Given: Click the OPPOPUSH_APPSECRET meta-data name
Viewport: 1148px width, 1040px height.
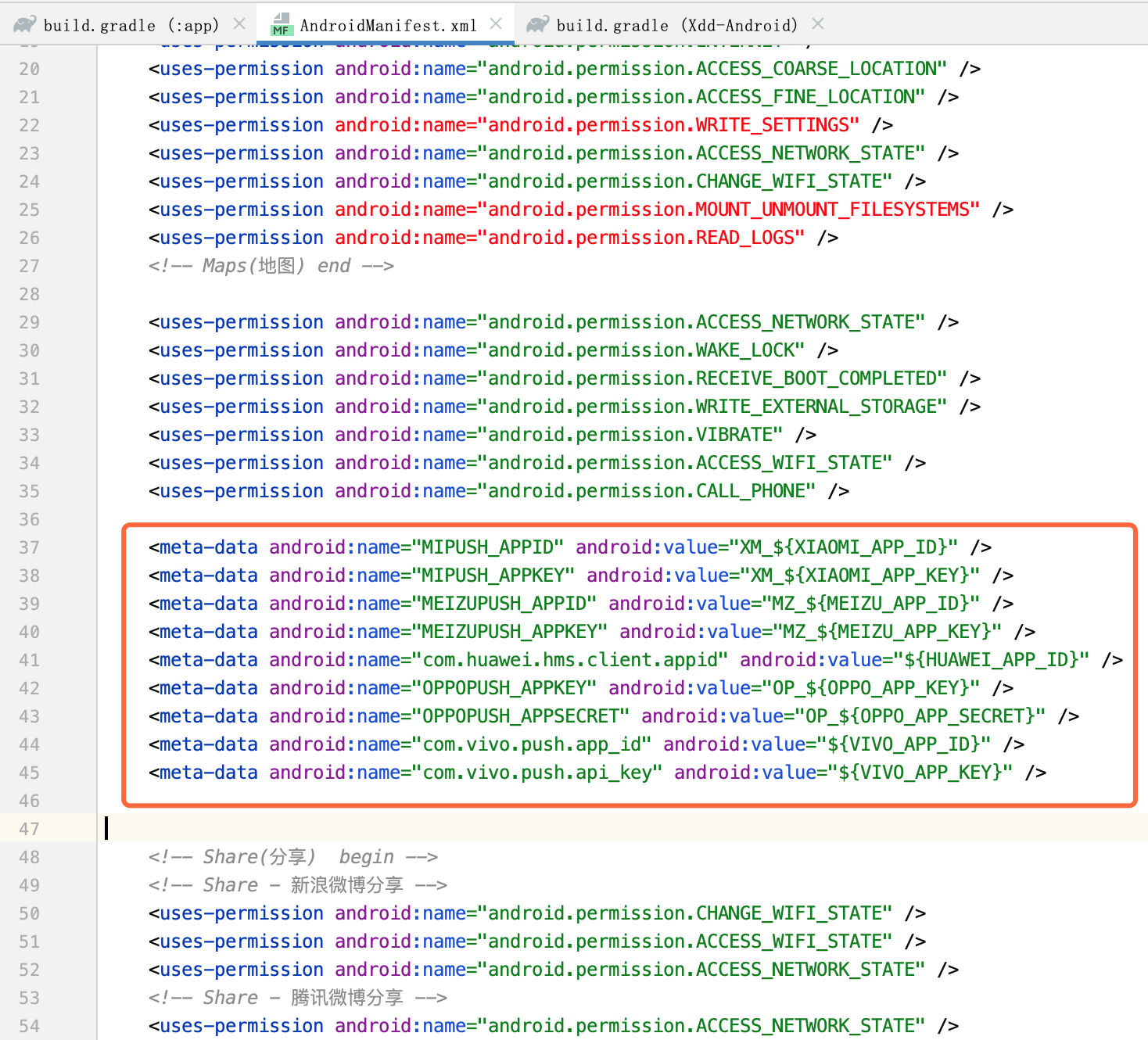Looking at the screenshot, I should [526, 716].
